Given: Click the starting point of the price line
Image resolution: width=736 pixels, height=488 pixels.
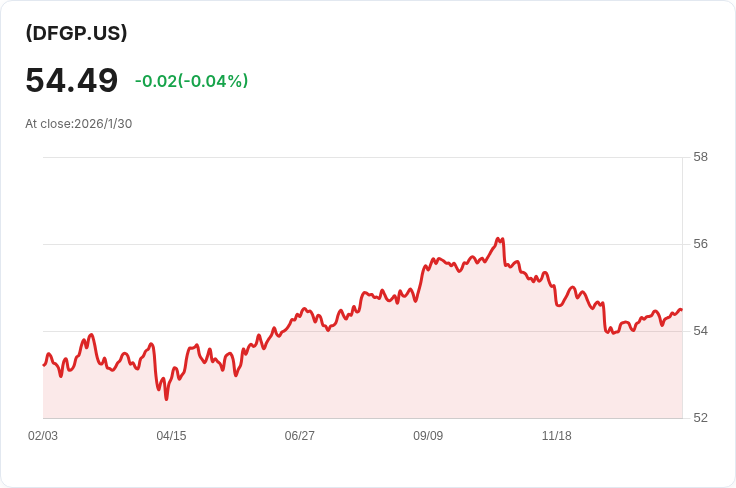Looking at the screenshot, I should [44, 364].
